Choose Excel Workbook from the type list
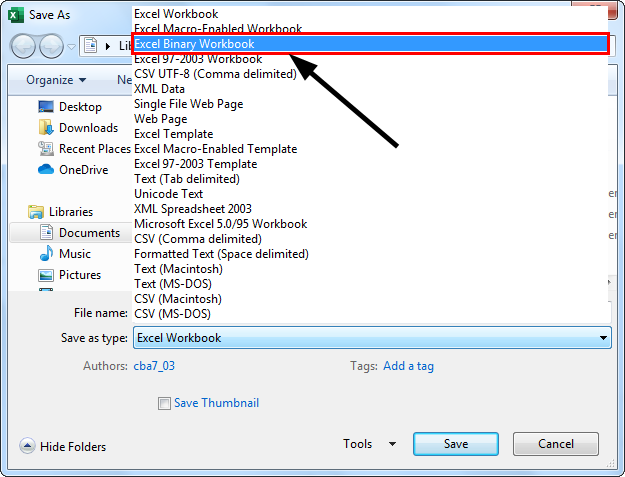Screen dimensions: 625x477 pyautogui.click(x=369, y=14)
